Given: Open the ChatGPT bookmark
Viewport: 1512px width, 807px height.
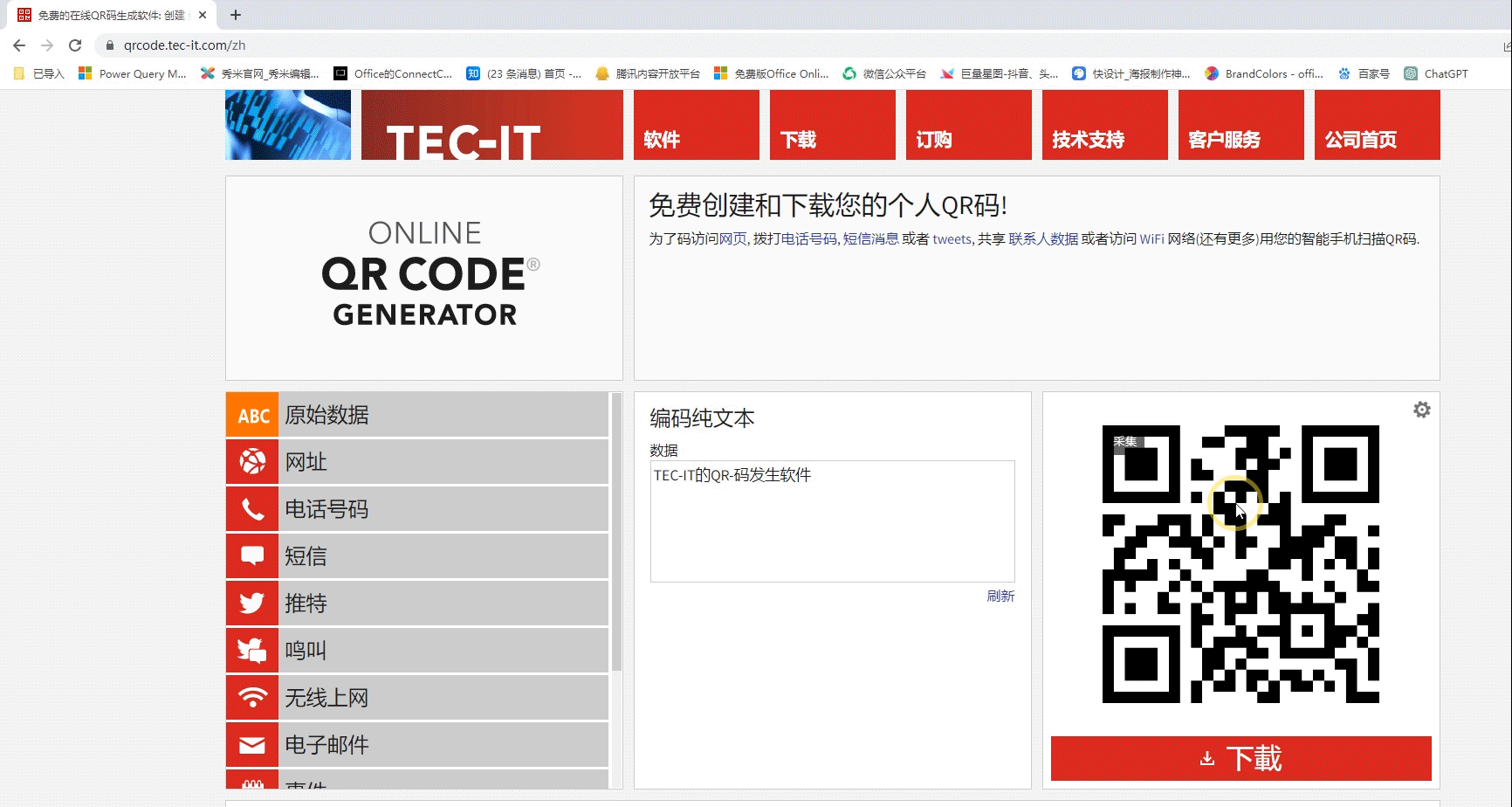Looking at the screenshot, I should click(x=1436, y=74).
